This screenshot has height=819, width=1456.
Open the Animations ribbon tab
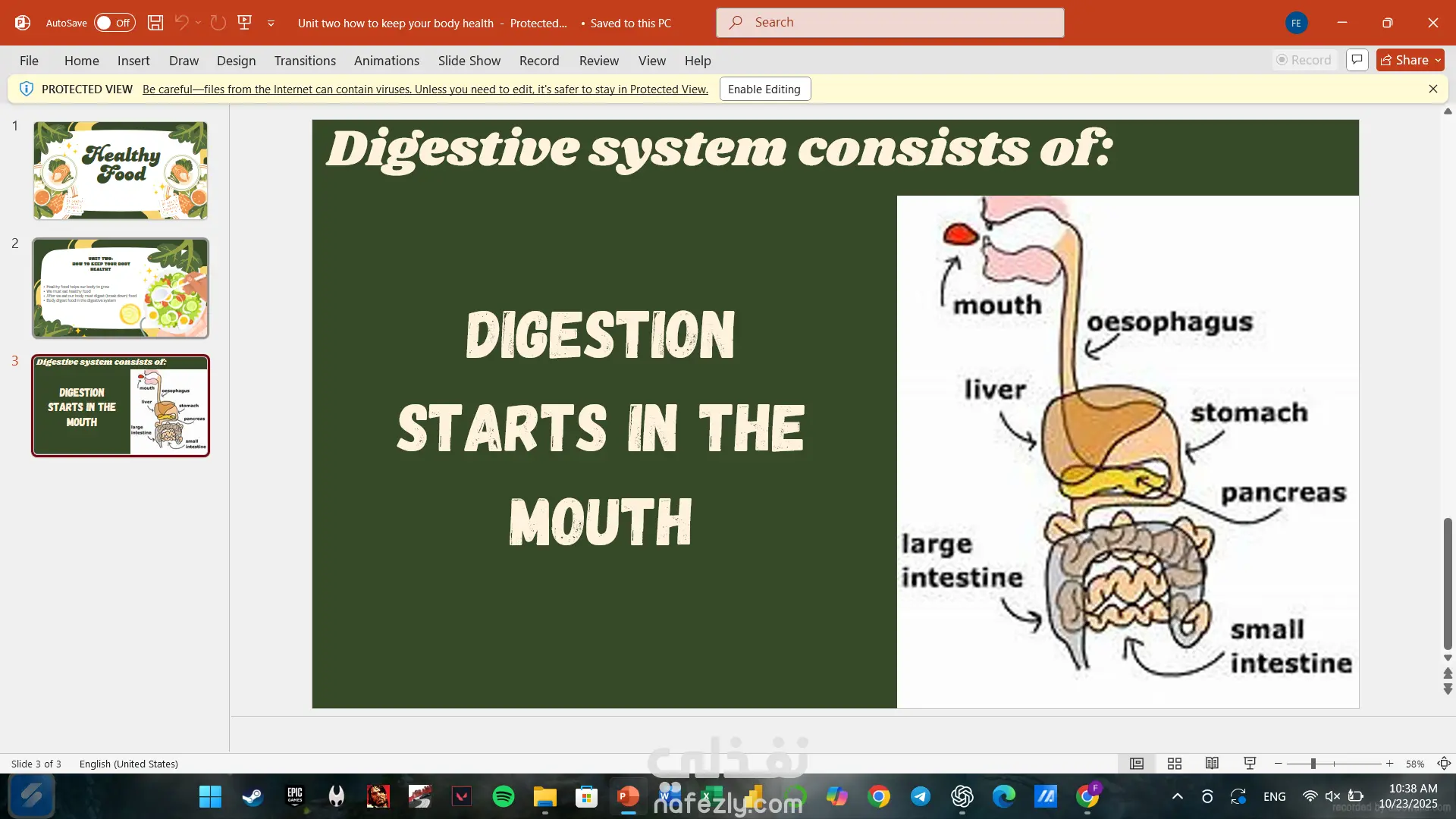pyautogui.click(x=386, y=61)
